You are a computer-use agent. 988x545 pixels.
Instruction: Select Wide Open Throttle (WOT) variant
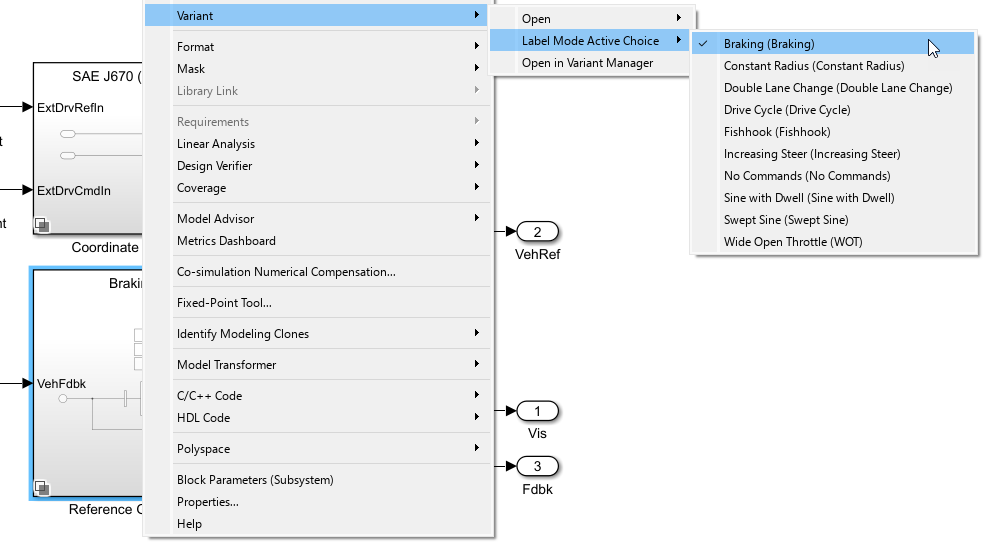(x=792, y=242)
